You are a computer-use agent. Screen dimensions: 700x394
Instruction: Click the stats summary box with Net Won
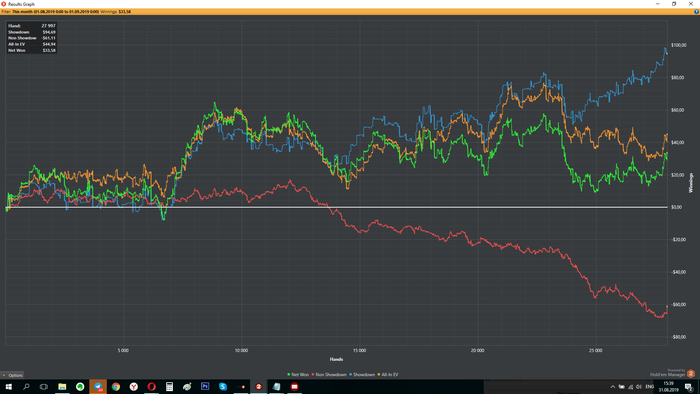coord(32,38)
